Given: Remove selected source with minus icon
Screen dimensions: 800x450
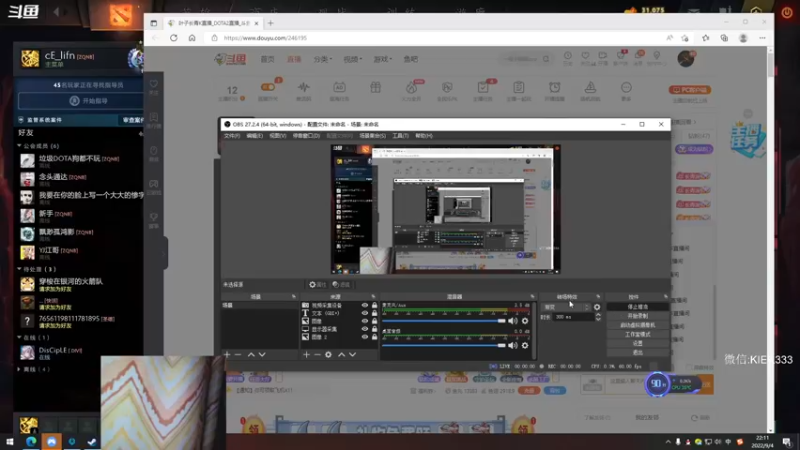Looking at the screenshot, I should 317,354.
